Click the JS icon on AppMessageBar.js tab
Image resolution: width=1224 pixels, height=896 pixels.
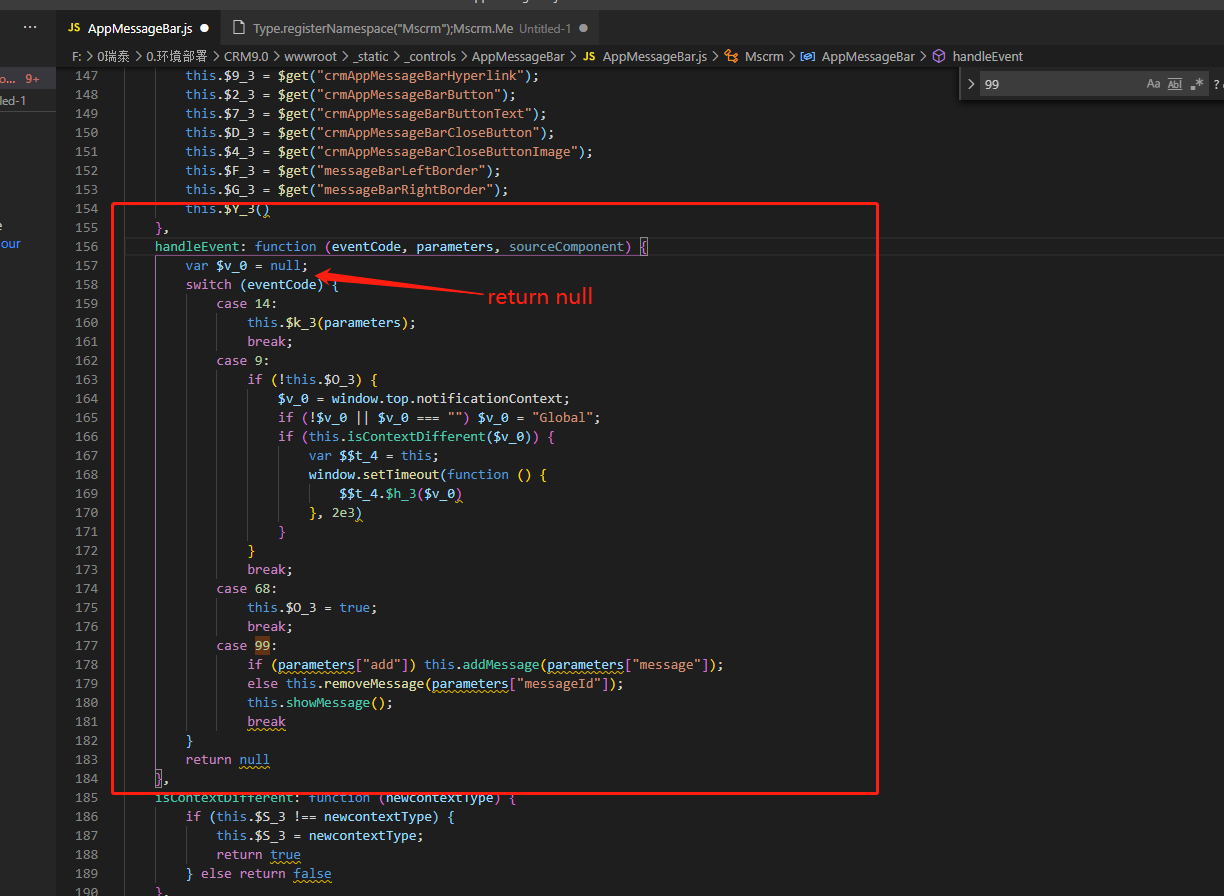pyautogui.click(x=74, y=29)
